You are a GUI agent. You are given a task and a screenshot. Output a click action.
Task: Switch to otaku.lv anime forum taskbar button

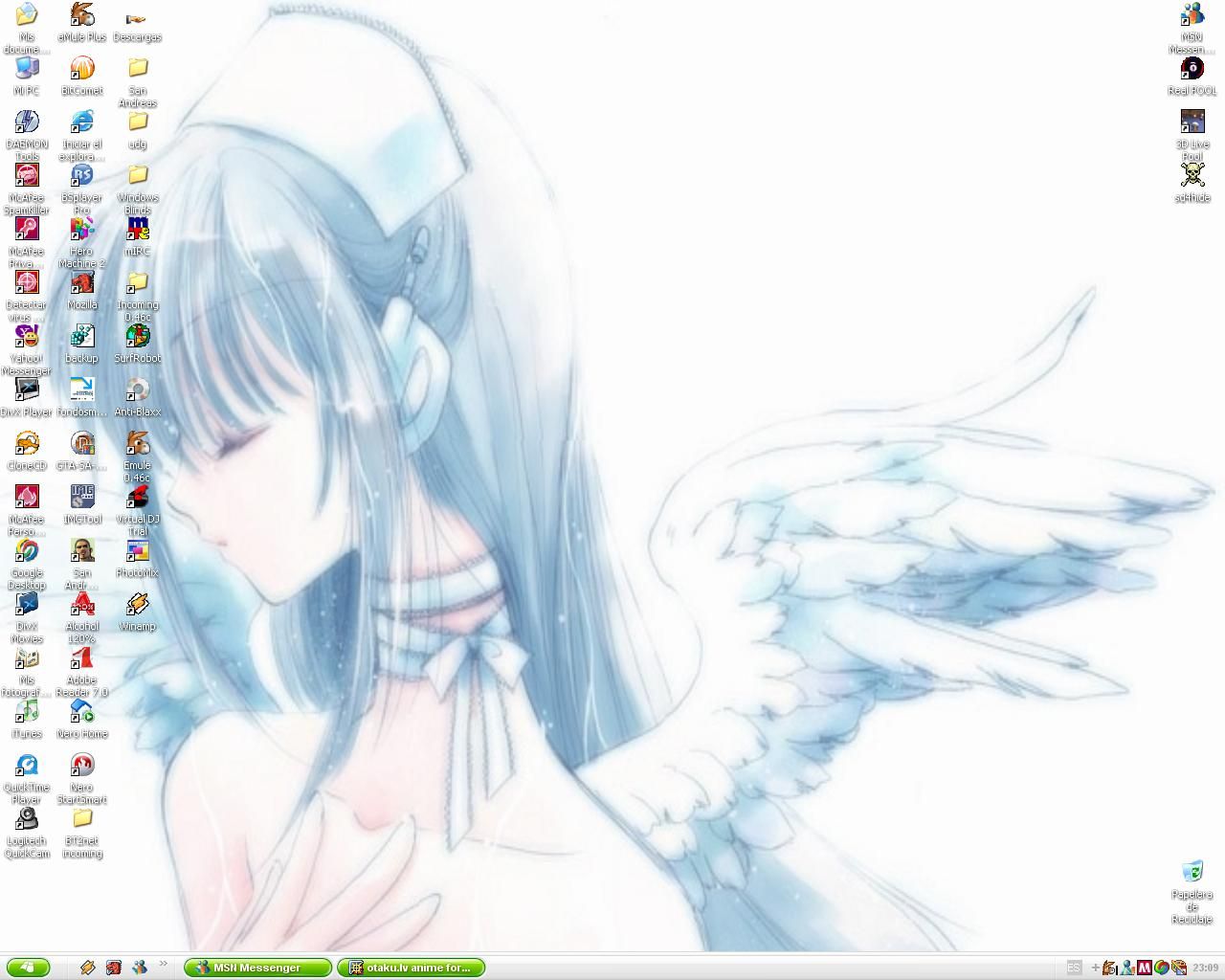[412, 968]
